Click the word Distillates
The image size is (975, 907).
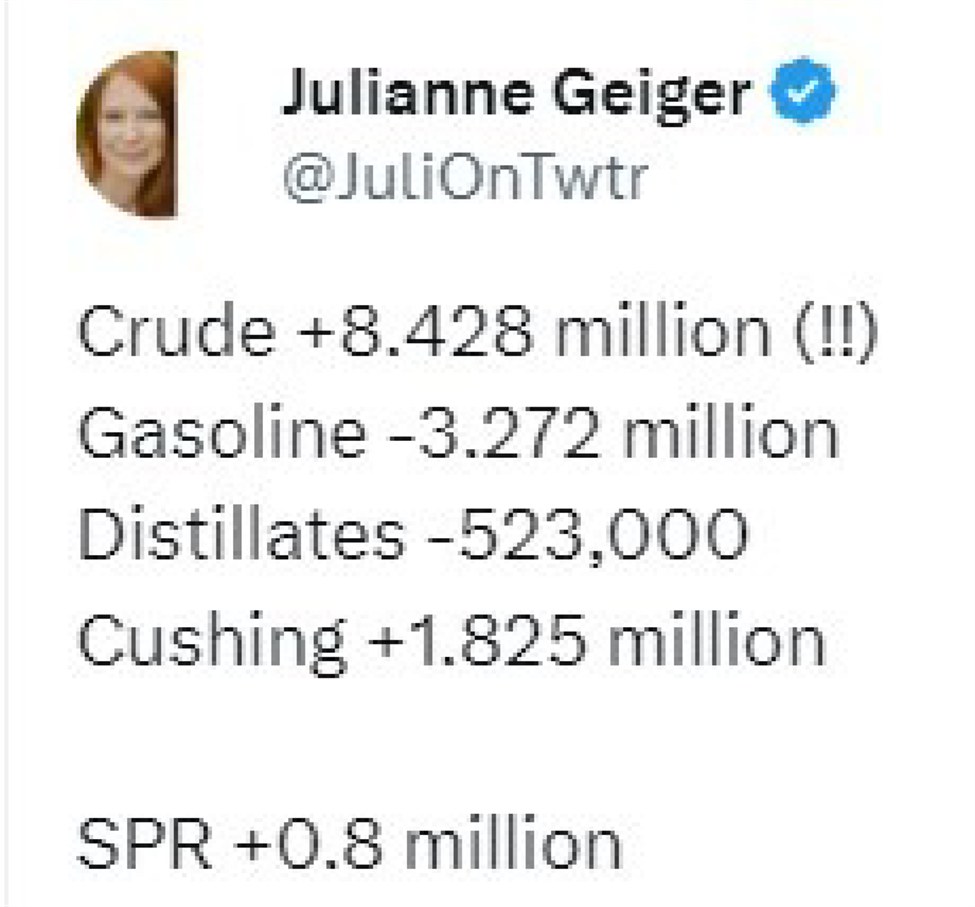tap(242, 535)
